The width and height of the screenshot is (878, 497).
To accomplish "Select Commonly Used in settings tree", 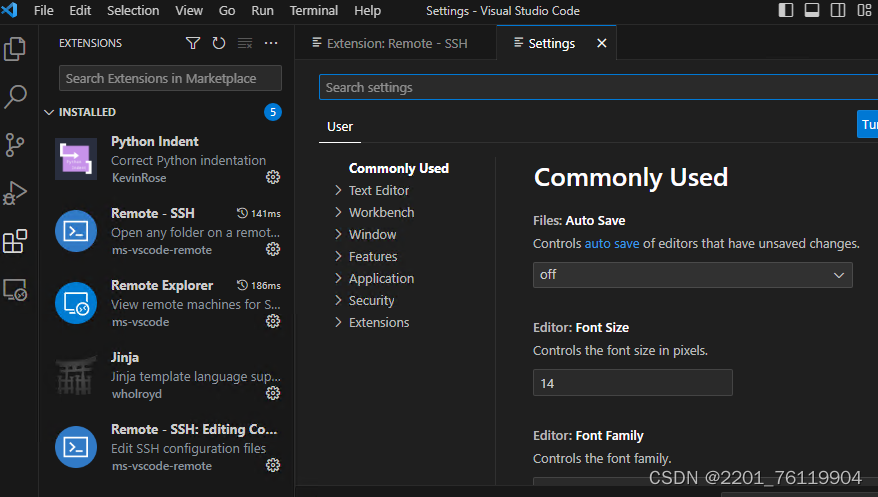I will coord(399,168).
